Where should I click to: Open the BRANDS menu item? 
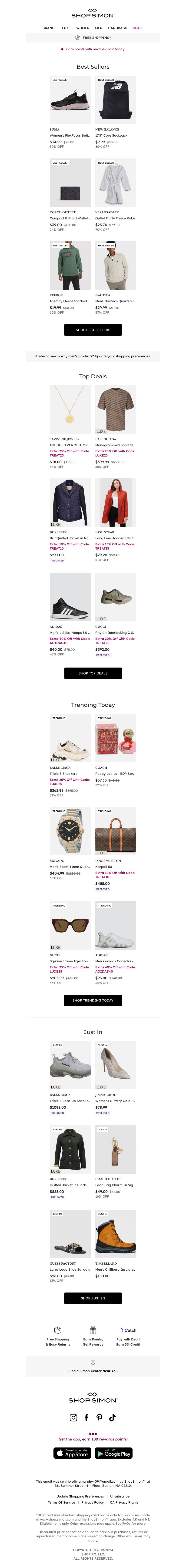point(49,28)
